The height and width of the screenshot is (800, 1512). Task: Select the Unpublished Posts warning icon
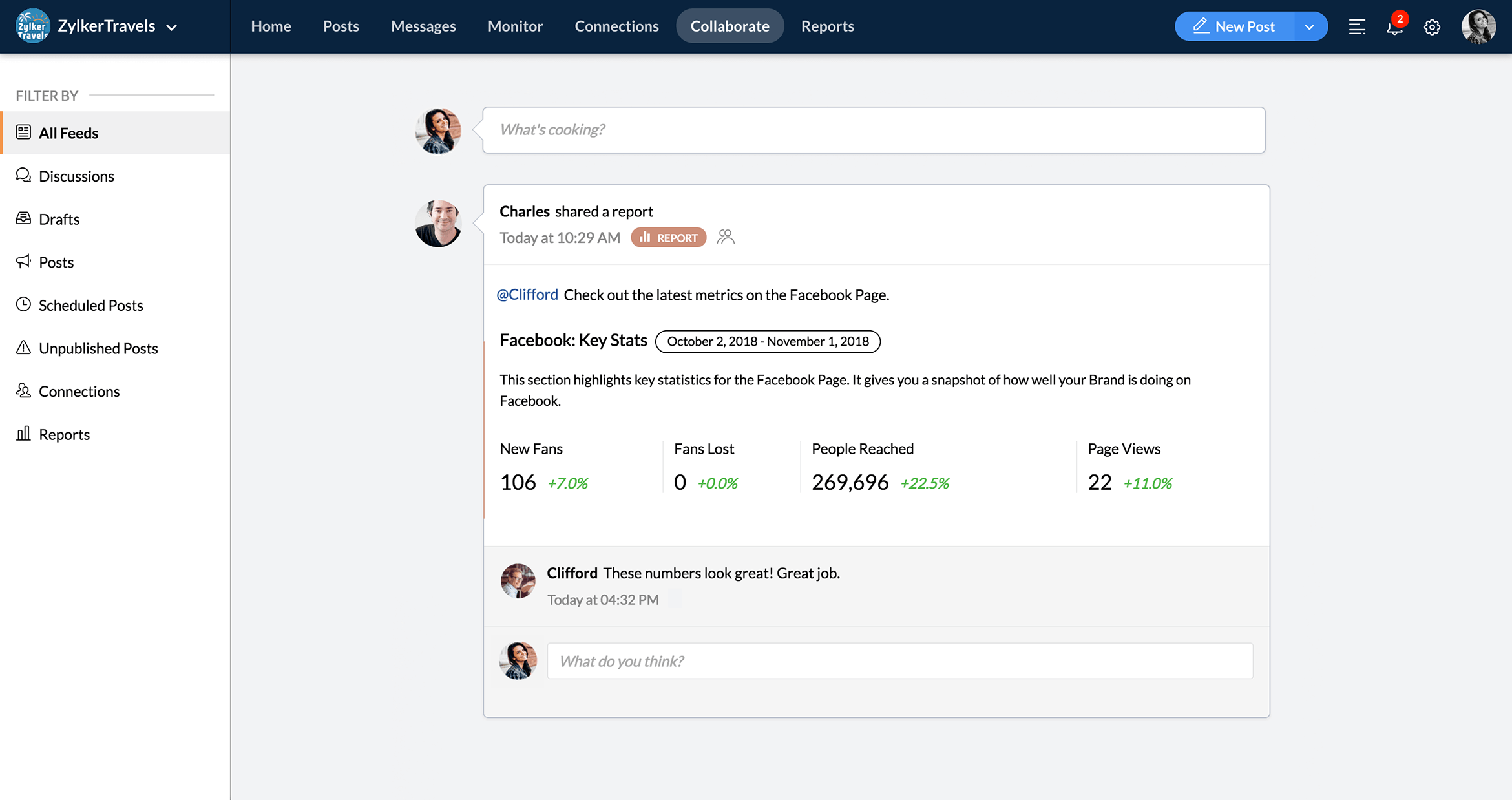coord(23,348)
